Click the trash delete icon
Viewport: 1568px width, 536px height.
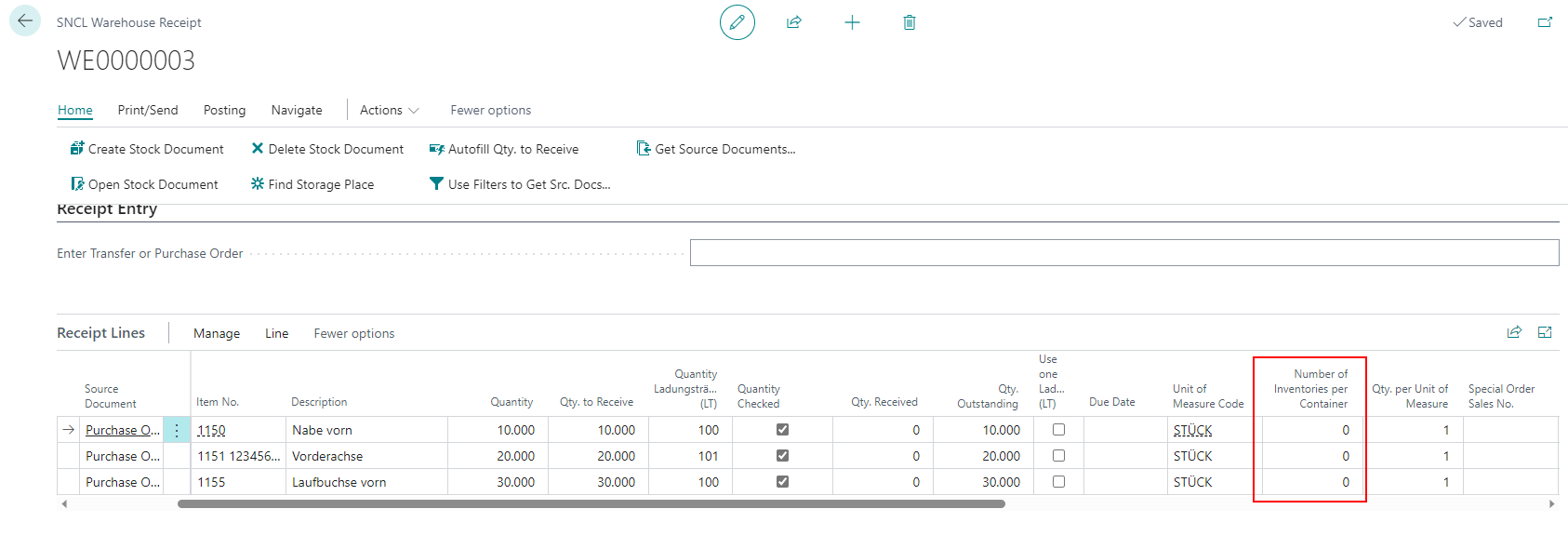click(x=910, y=22)
